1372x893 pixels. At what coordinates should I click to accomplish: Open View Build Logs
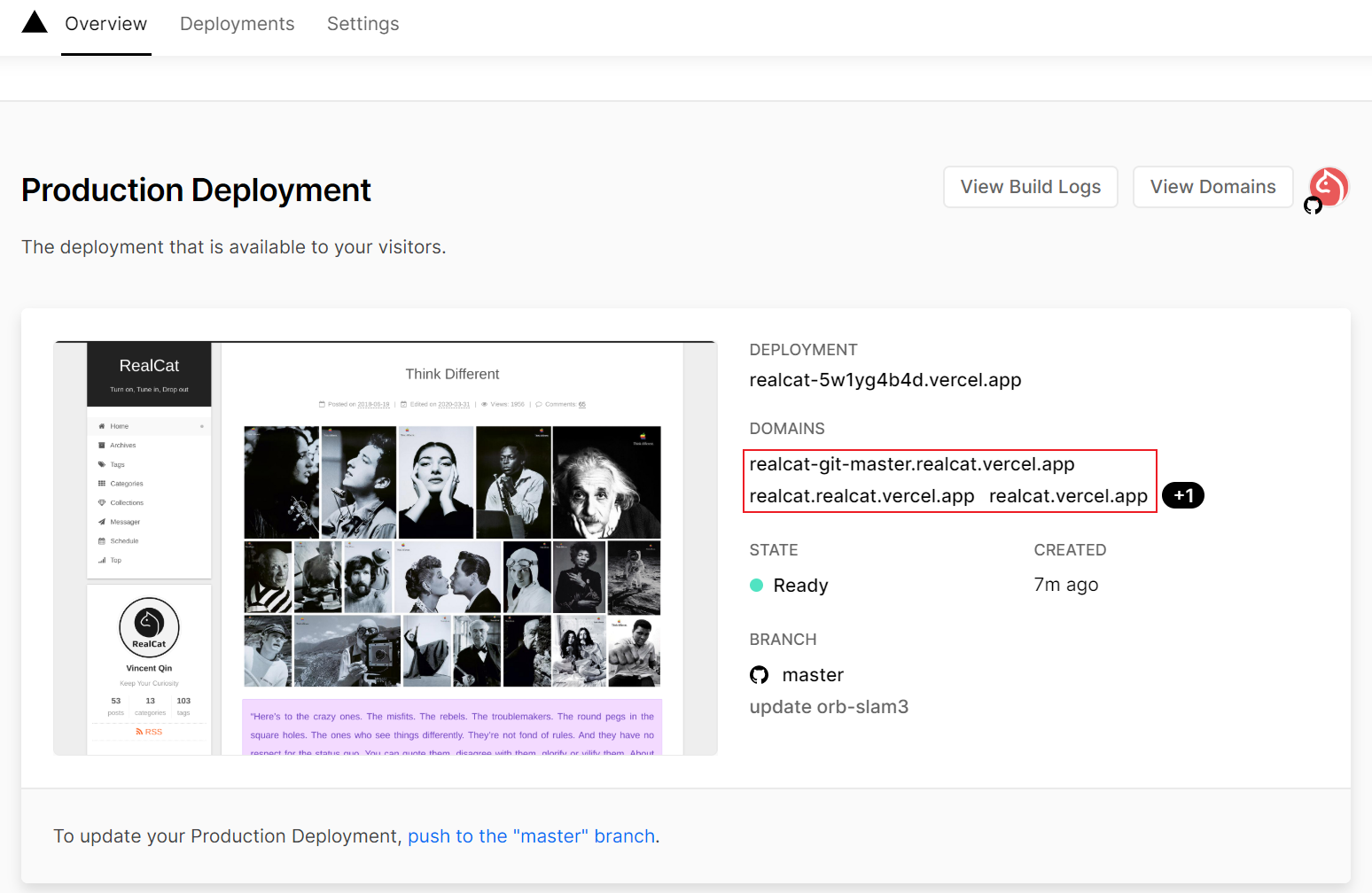[1030, 187]
